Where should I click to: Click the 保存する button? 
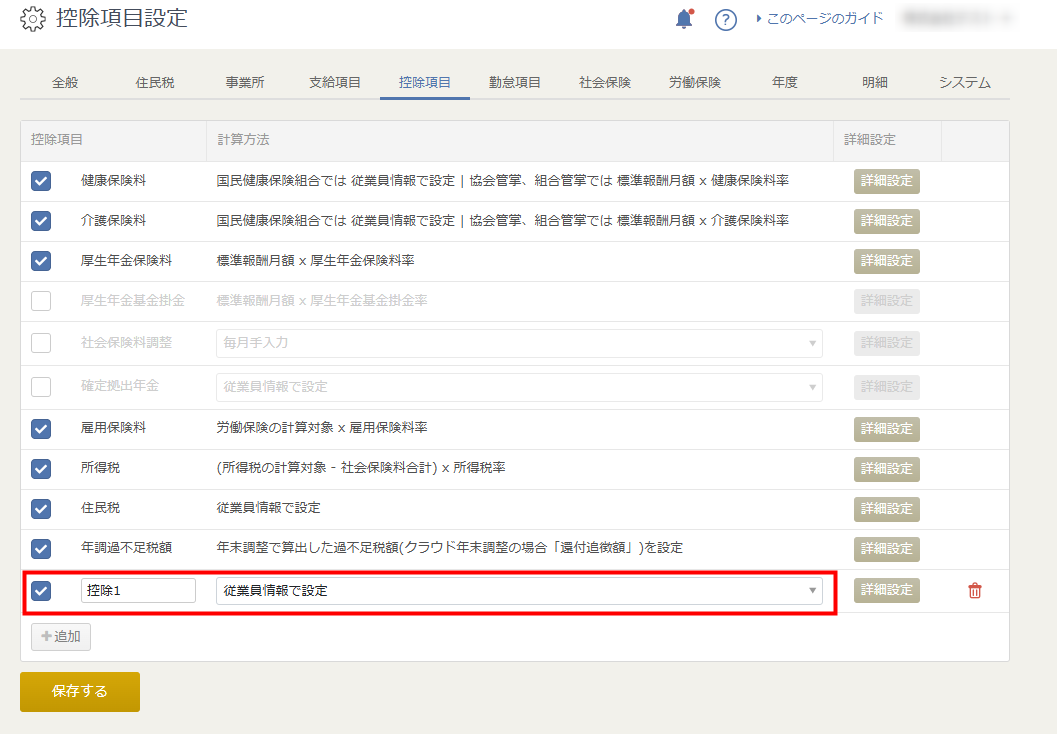80,691
